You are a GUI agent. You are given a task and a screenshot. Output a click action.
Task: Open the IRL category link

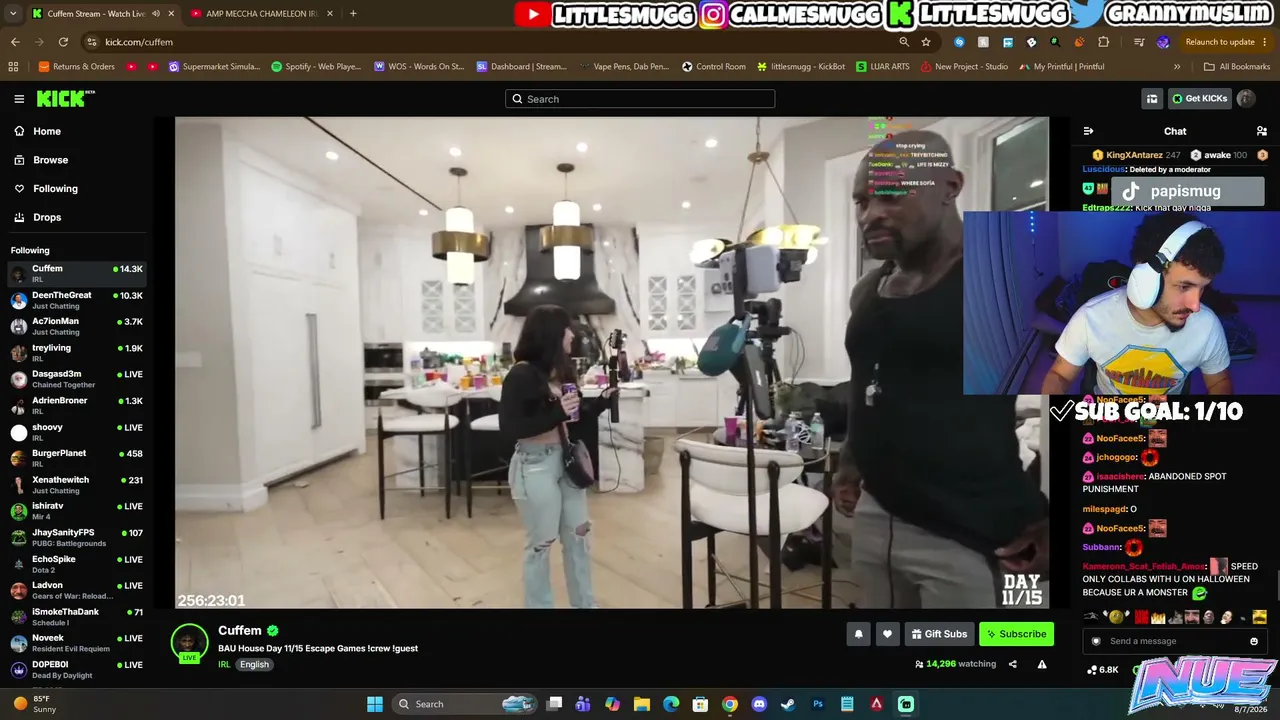224,665
